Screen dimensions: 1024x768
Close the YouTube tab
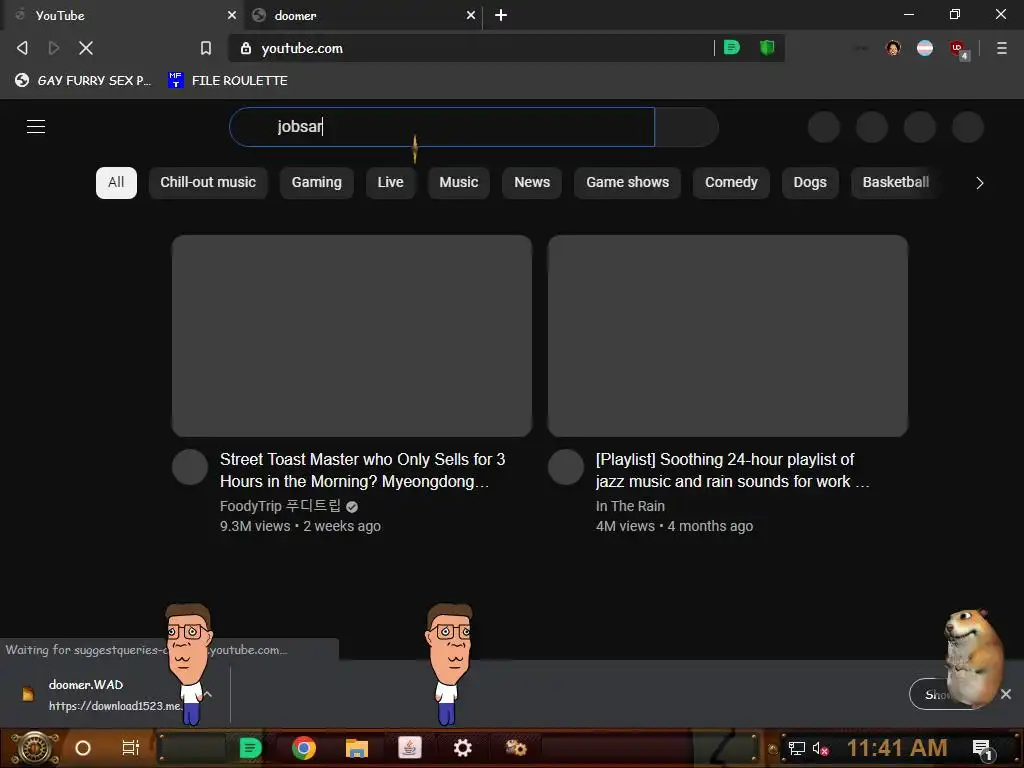click(x=232, y=15)
